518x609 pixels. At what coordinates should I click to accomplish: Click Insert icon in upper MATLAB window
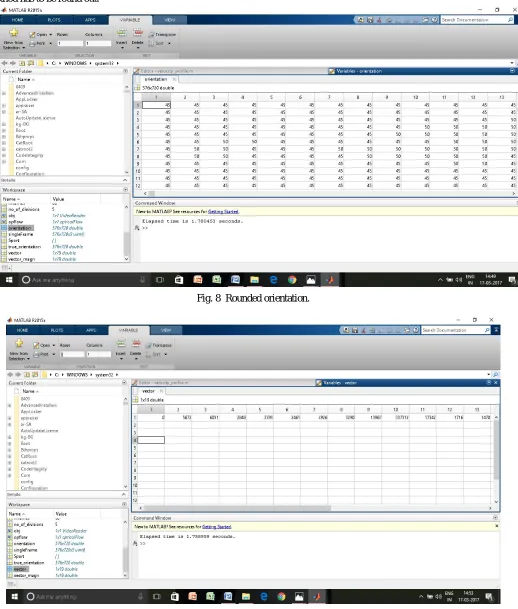click(122, 33)
